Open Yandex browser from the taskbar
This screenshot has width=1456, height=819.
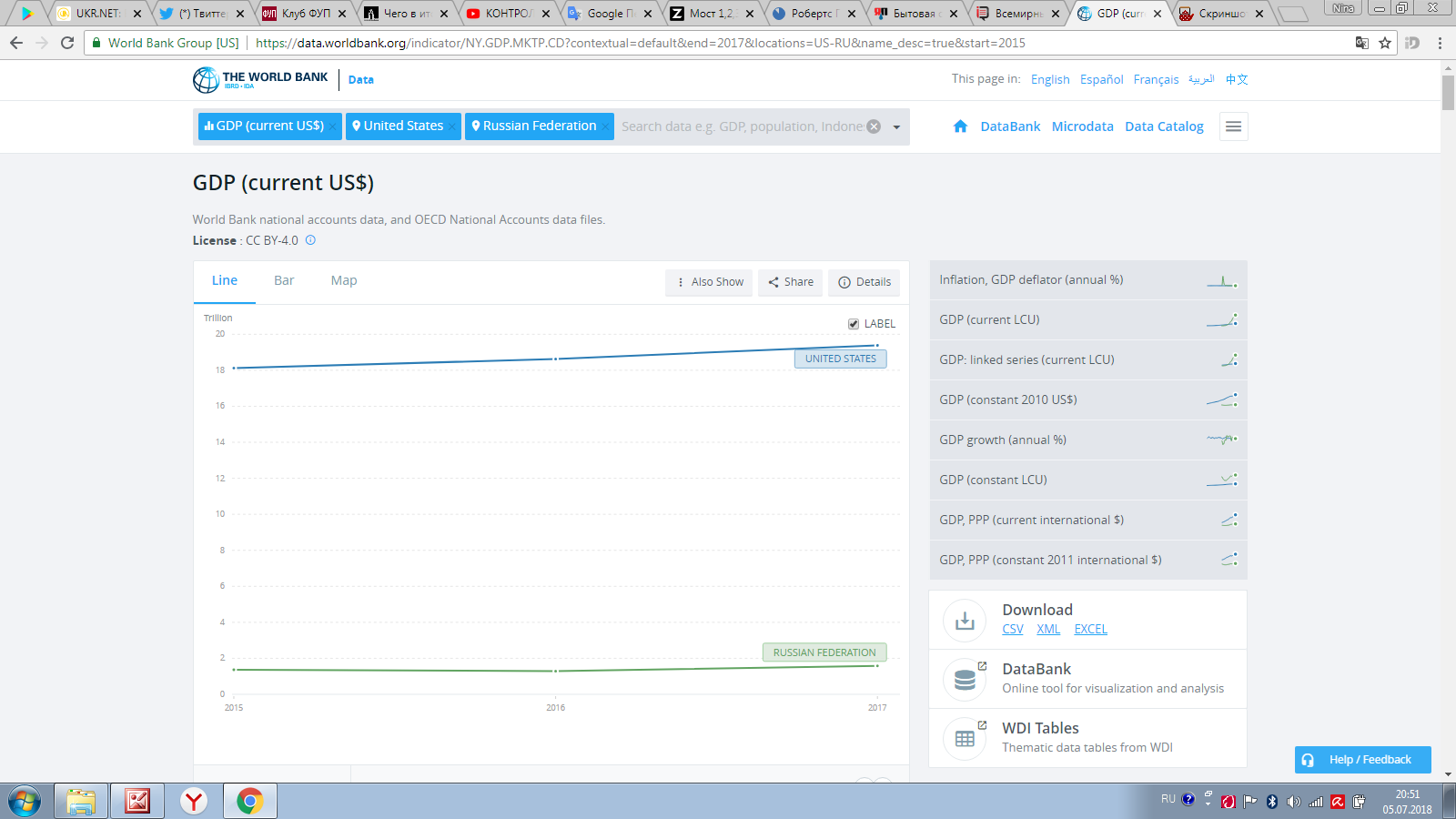(194, 802)
